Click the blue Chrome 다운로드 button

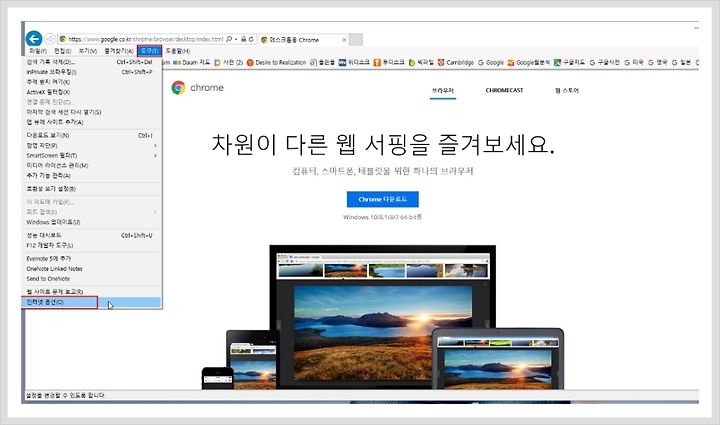tap(382, 199)
